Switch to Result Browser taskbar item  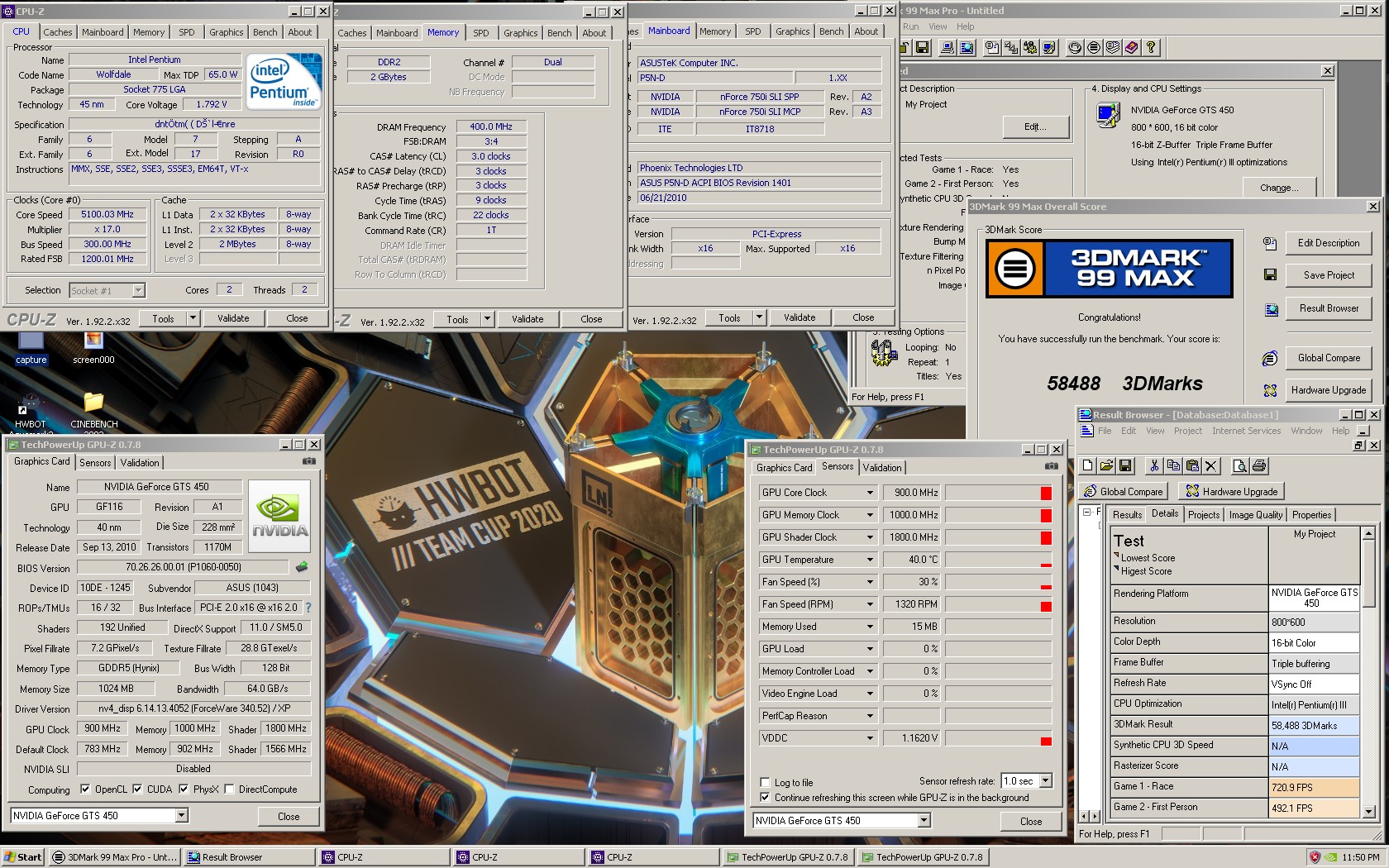coord(249,857)
